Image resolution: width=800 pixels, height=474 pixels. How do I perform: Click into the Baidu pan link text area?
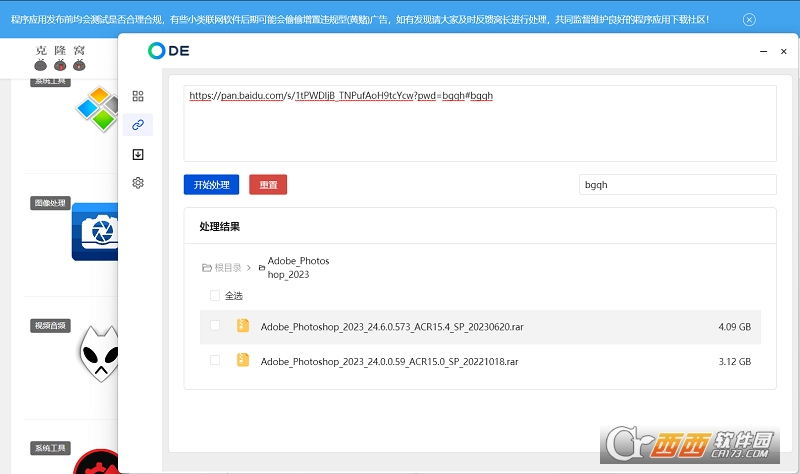480,123
